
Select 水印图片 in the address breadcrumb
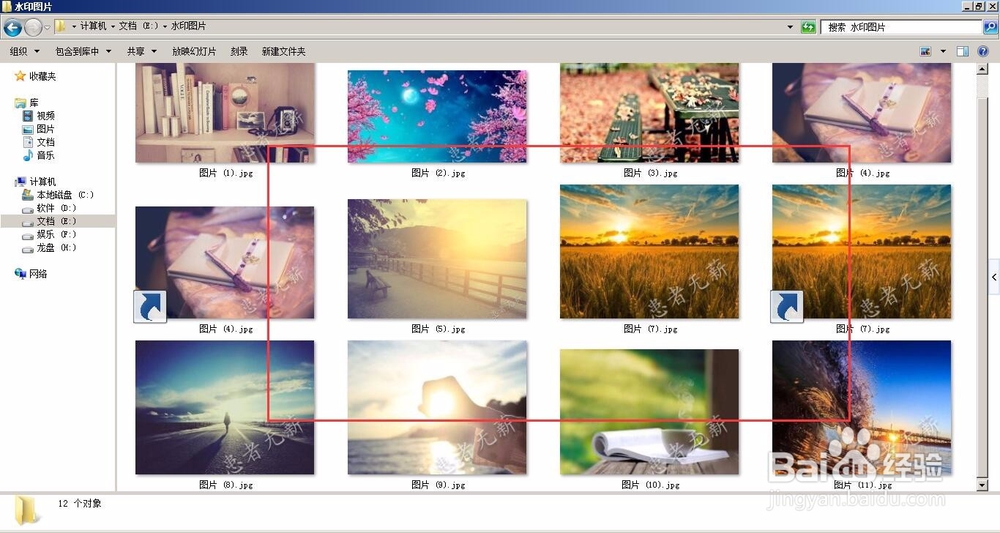pyautogui.click(x=189, y=26)
